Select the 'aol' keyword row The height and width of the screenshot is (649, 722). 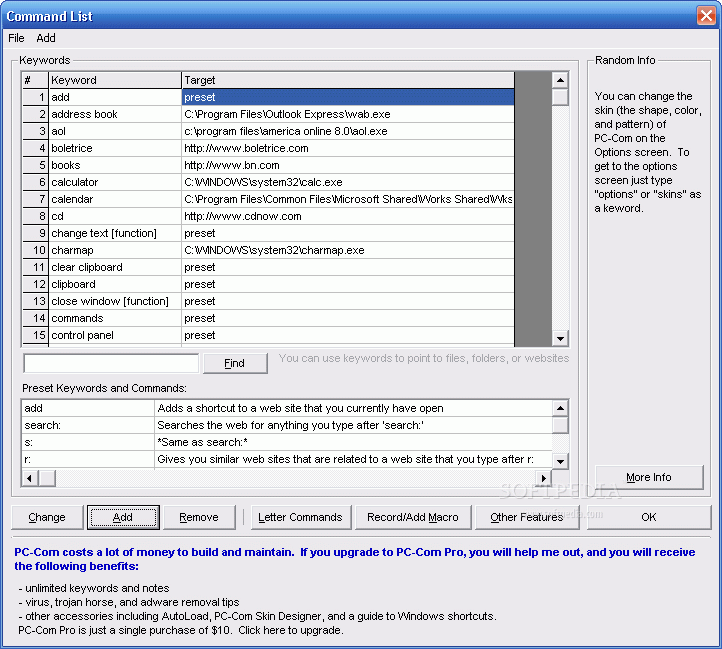(x=115, y=131)
